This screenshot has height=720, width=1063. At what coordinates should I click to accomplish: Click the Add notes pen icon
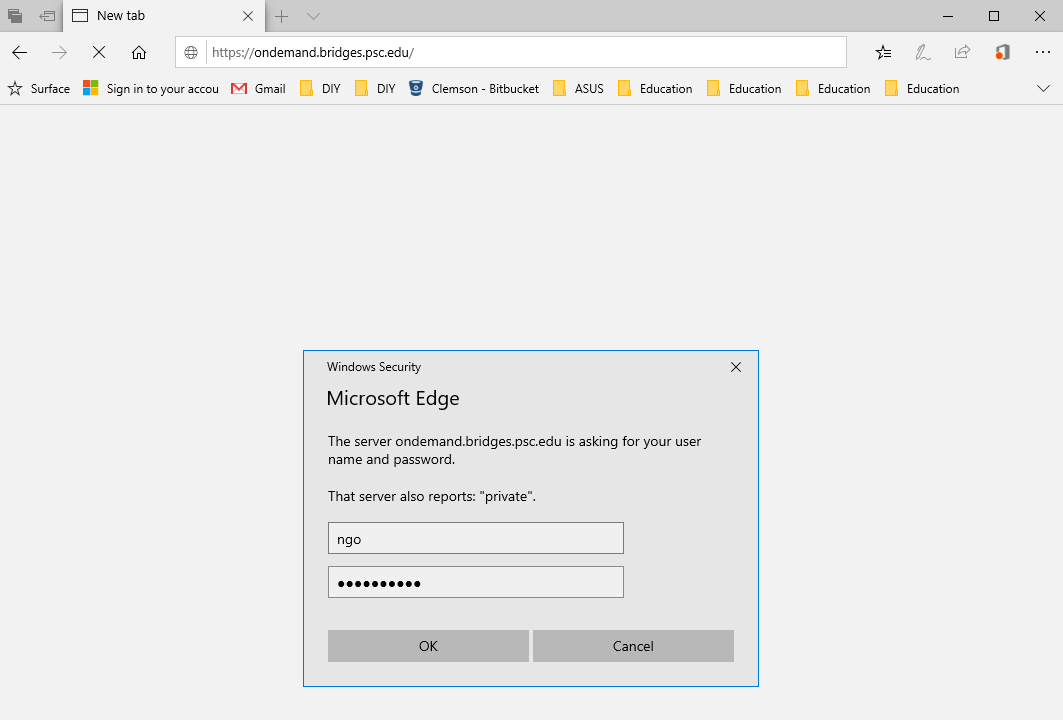point(923,53)
